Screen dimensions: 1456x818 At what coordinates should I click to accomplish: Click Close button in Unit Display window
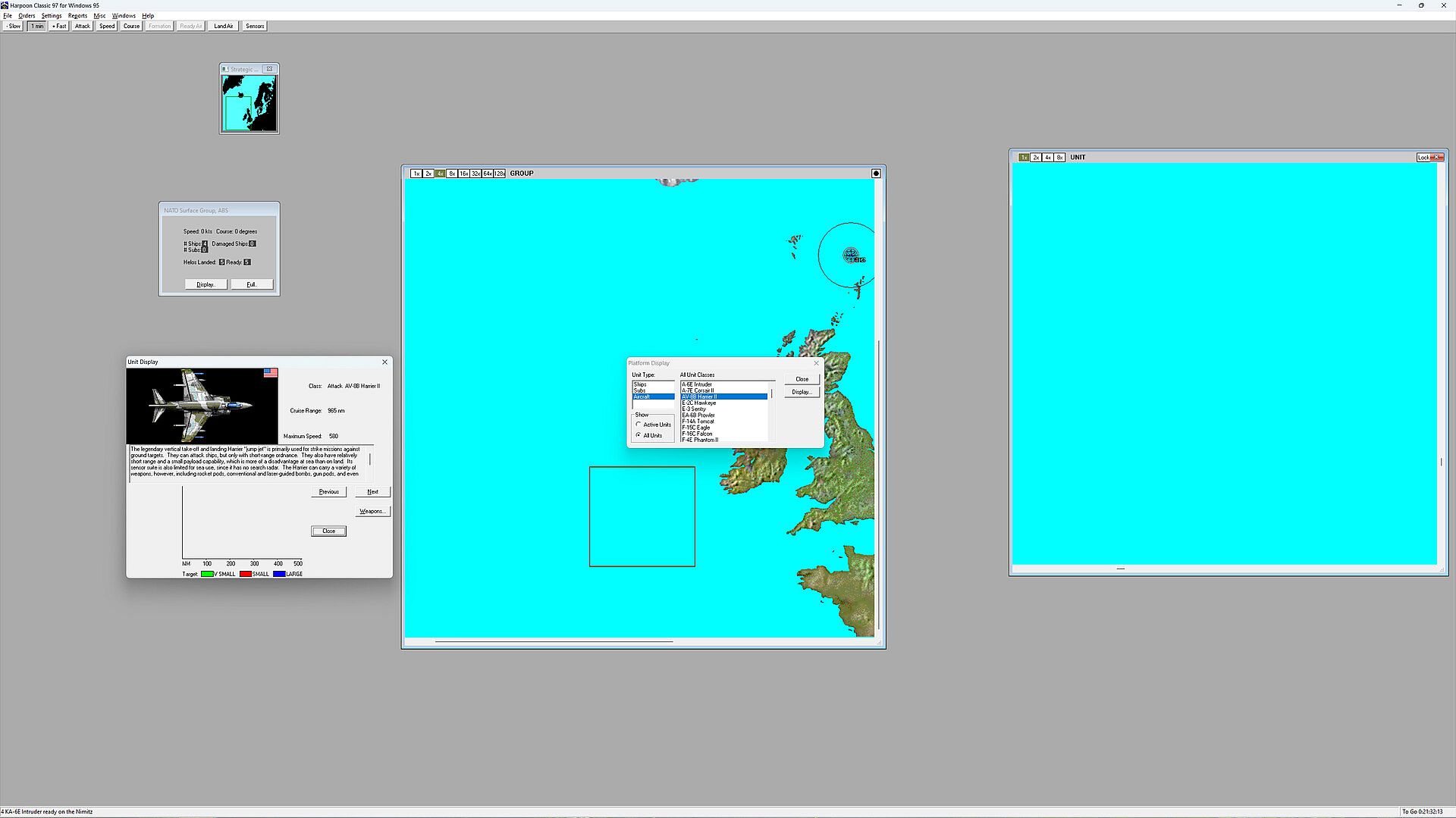[329, 531]
